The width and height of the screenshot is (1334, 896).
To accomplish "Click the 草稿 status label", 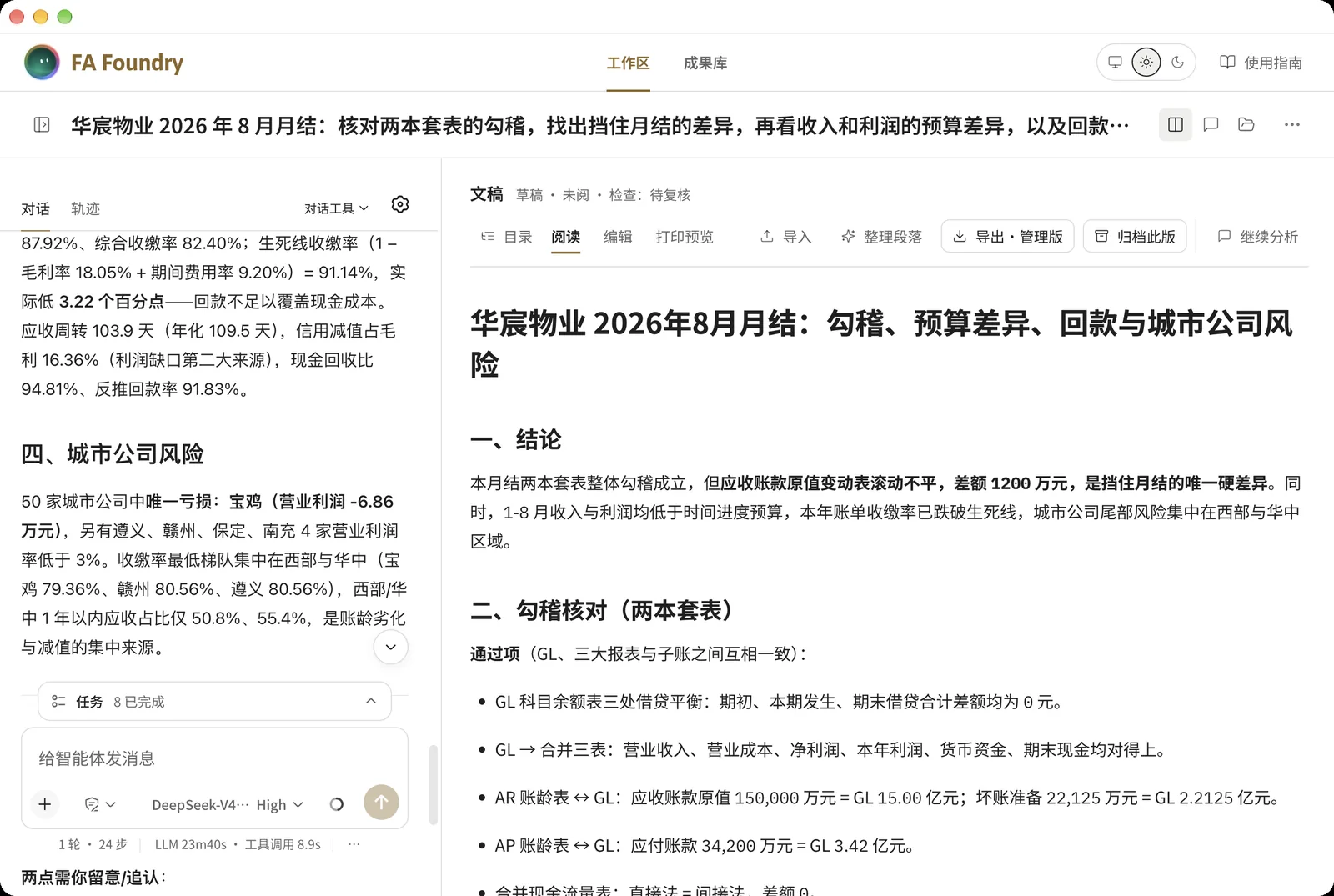I will point(529,195).
